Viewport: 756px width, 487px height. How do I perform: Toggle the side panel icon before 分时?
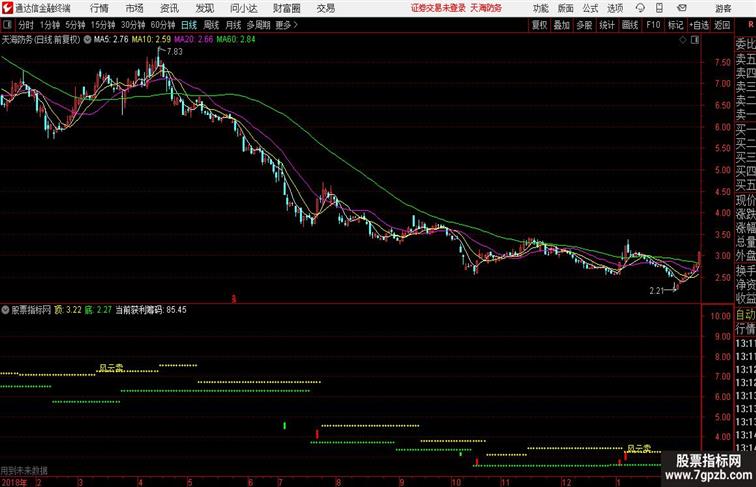pos(7,25)
